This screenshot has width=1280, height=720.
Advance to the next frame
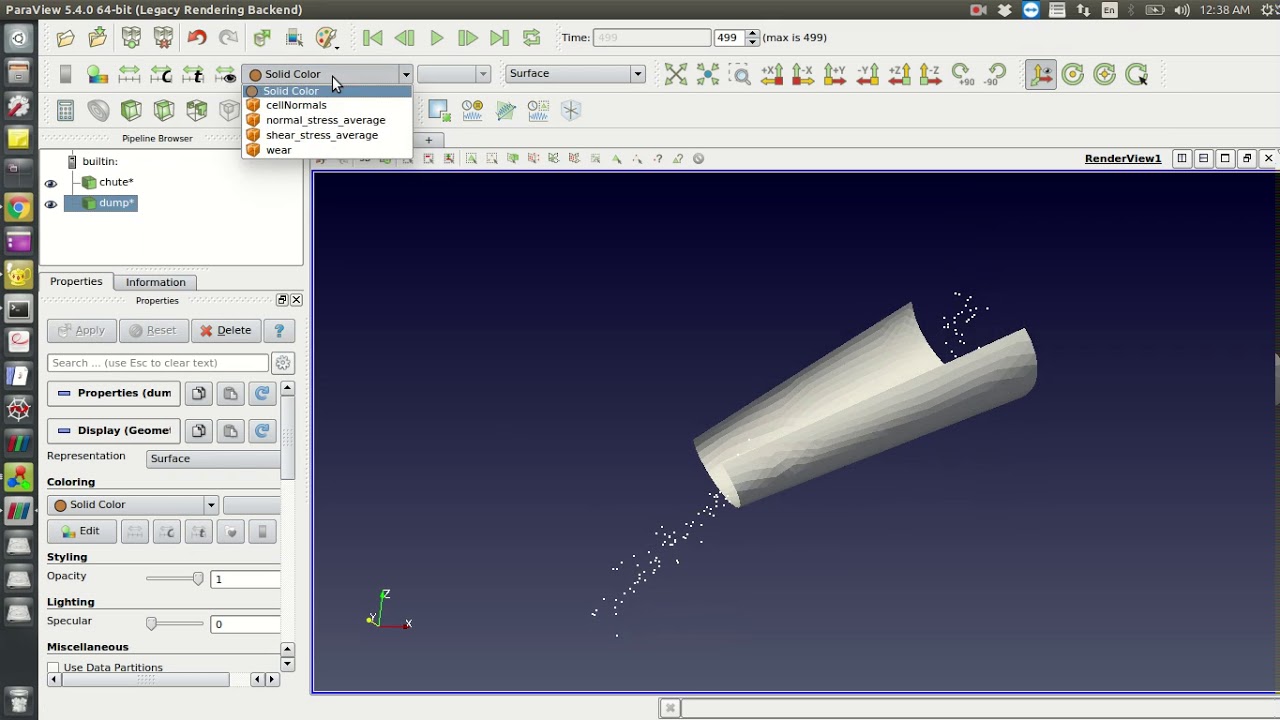point(468,38)
